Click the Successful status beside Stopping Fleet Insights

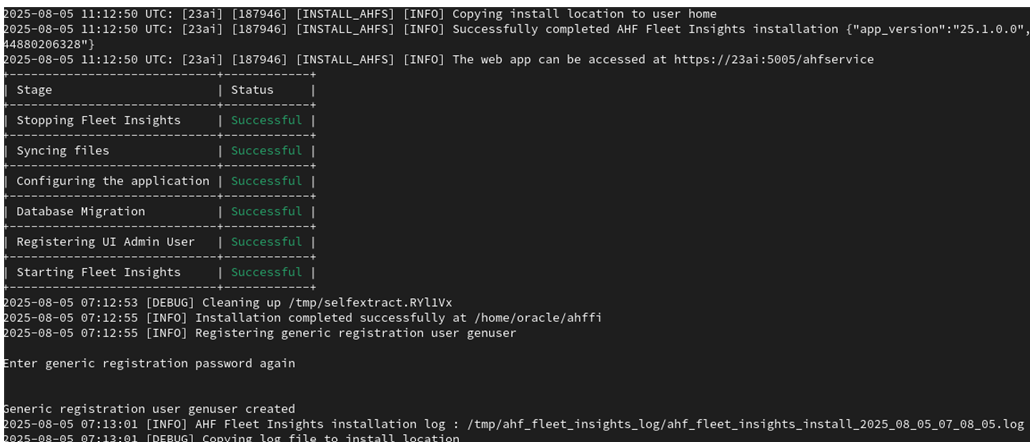(x=266, y=120)
